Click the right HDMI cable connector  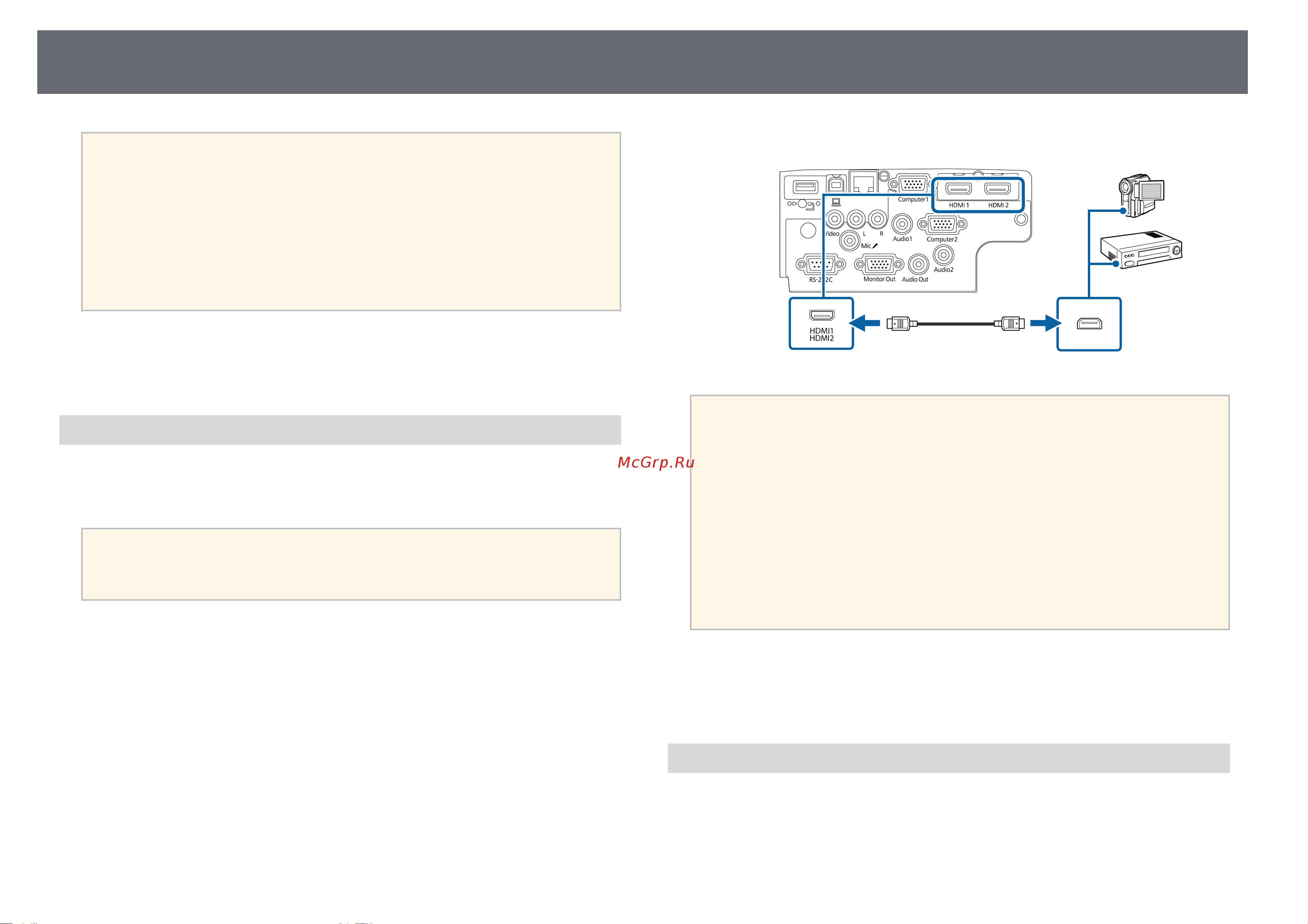click(1009, 323)
